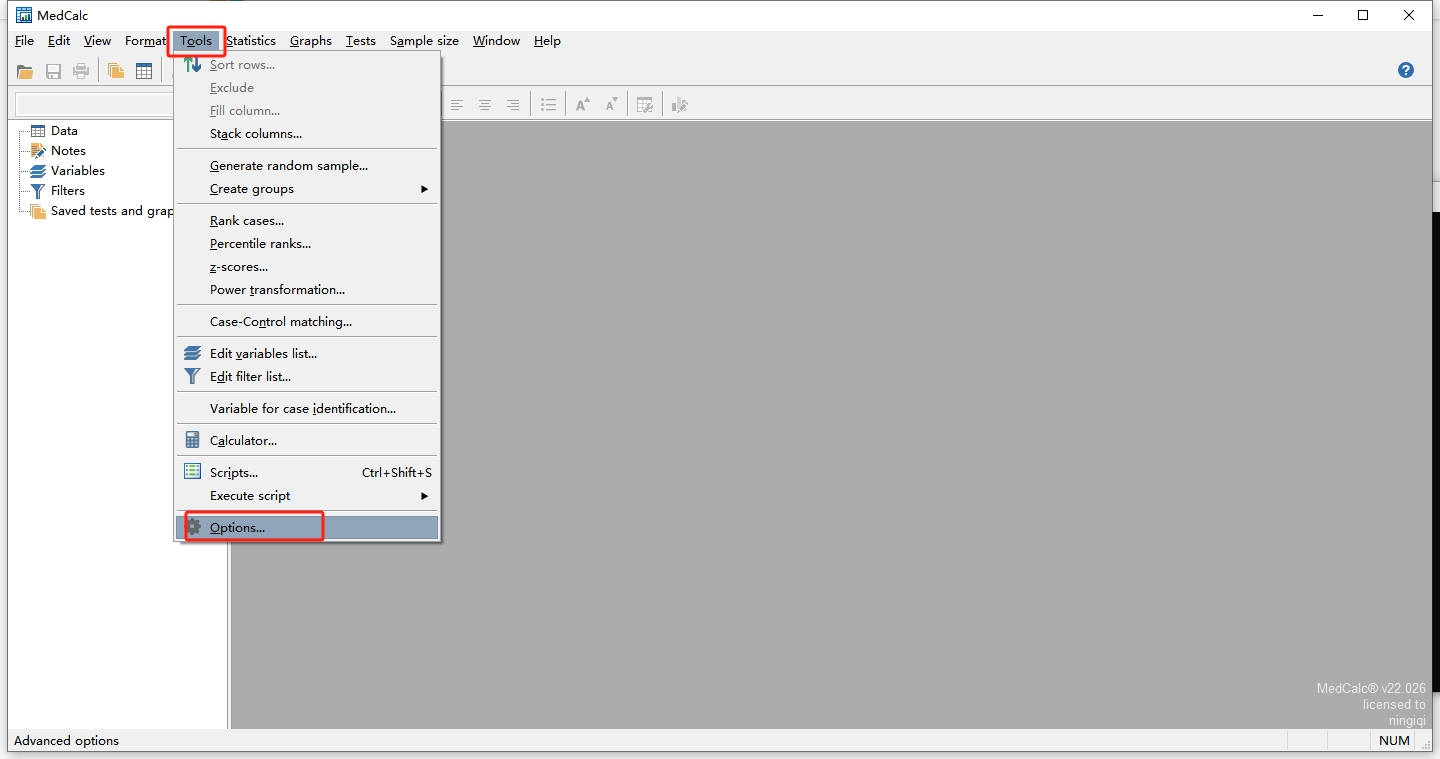Select Data in the left tree
The image size is (1440, 759).
pyautogui.click(x=64, y=131)
